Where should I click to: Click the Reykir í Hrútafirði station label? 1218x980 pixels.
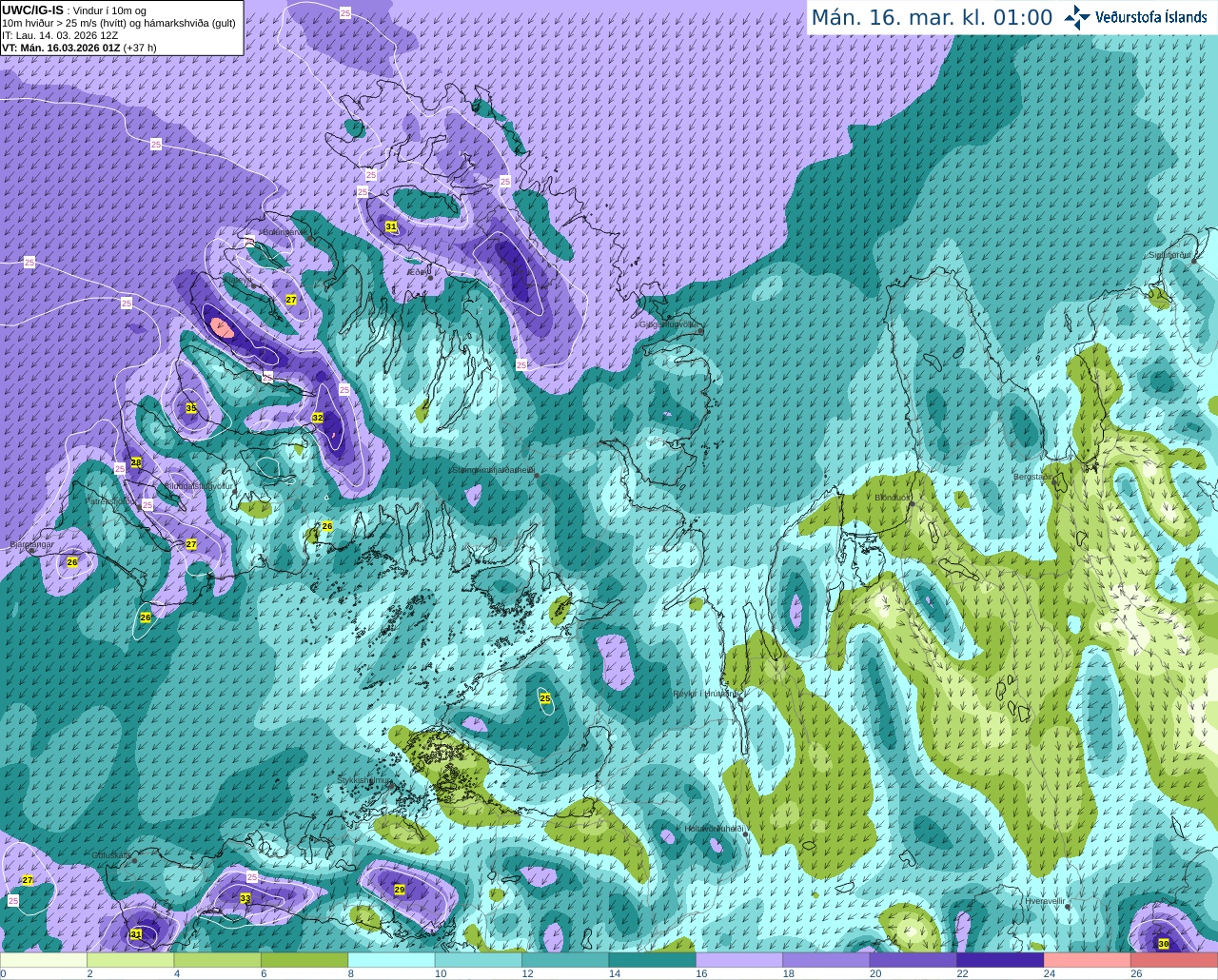705,694
